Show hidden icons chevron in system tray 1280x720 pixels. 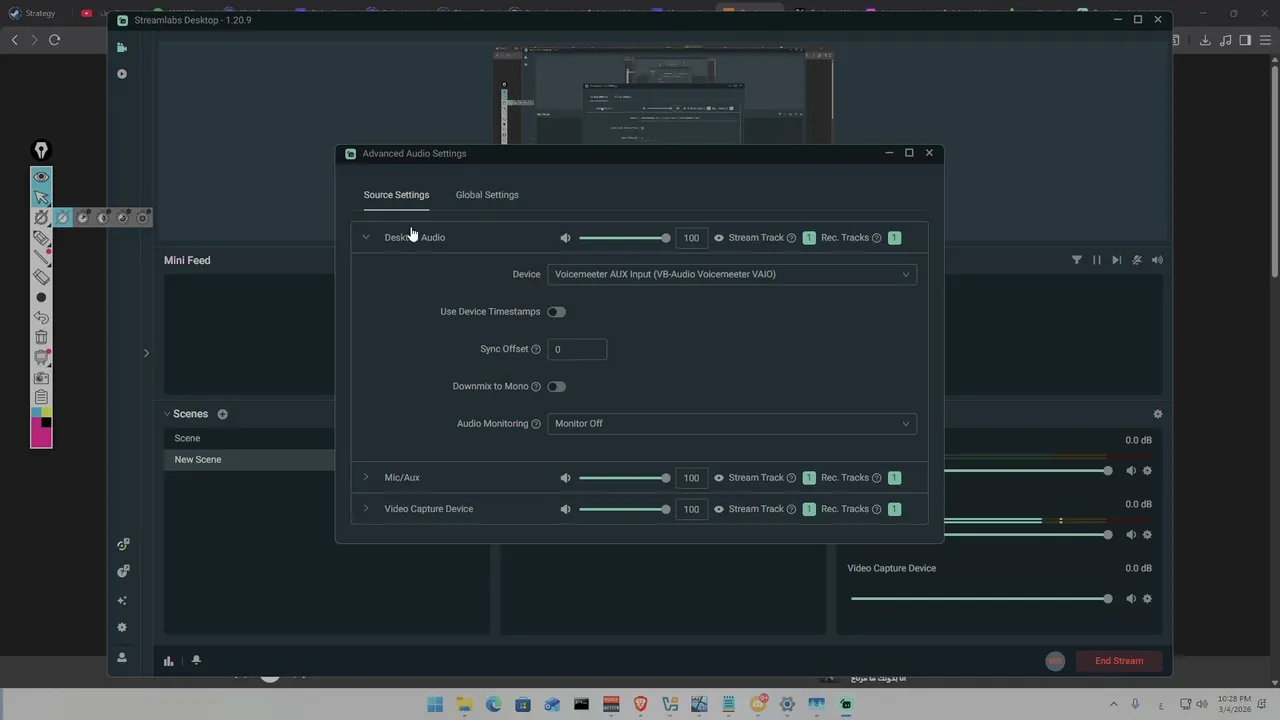(1114, 704)
